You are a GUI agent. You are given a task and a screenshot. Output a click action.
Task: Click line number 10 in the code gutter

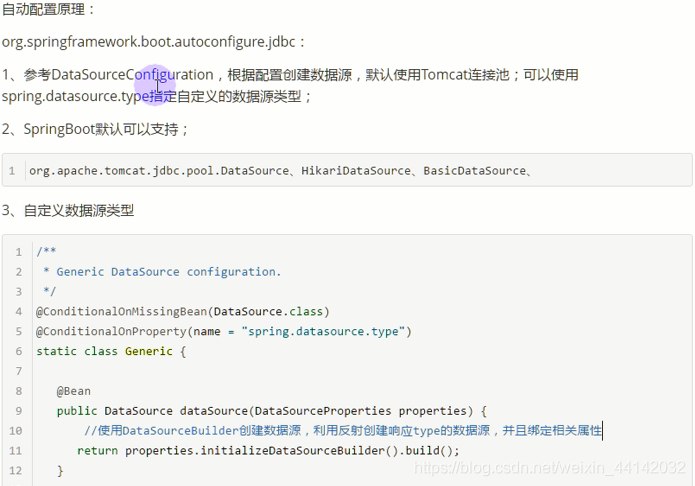click(16, 431)
